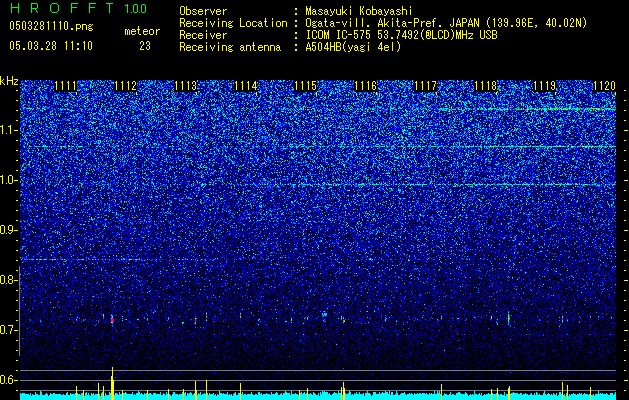Screen dimensions: 629x400
Task: Click the 'meteor' label
Action: coord(142,31)
